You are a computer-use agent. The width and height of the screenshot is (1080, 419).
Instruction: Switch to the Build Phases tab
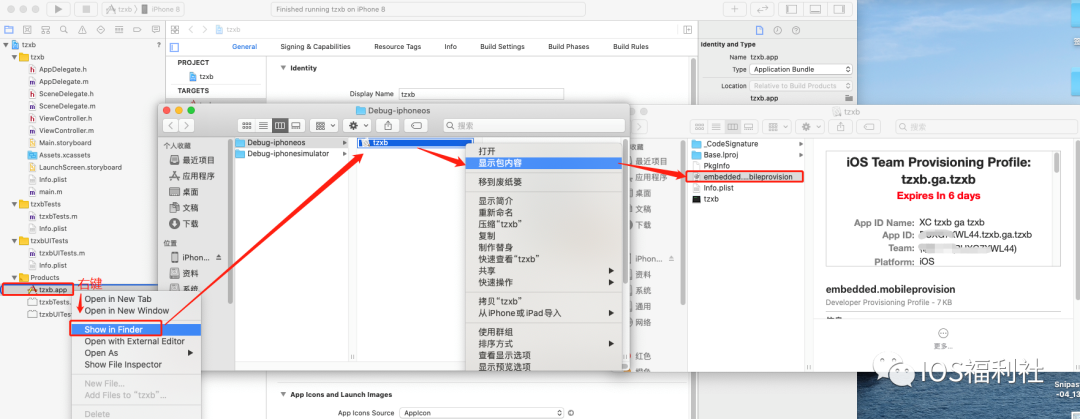[x=568, y=47]
